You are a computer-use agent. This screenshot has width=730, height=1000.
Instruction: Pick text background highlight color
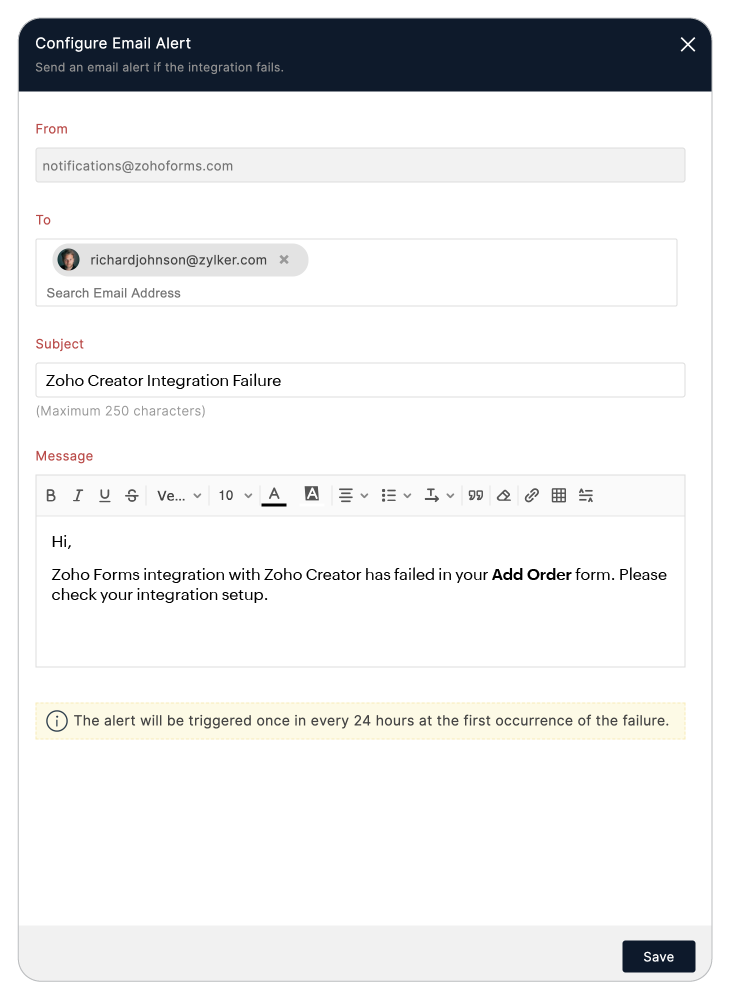[312, 494]
